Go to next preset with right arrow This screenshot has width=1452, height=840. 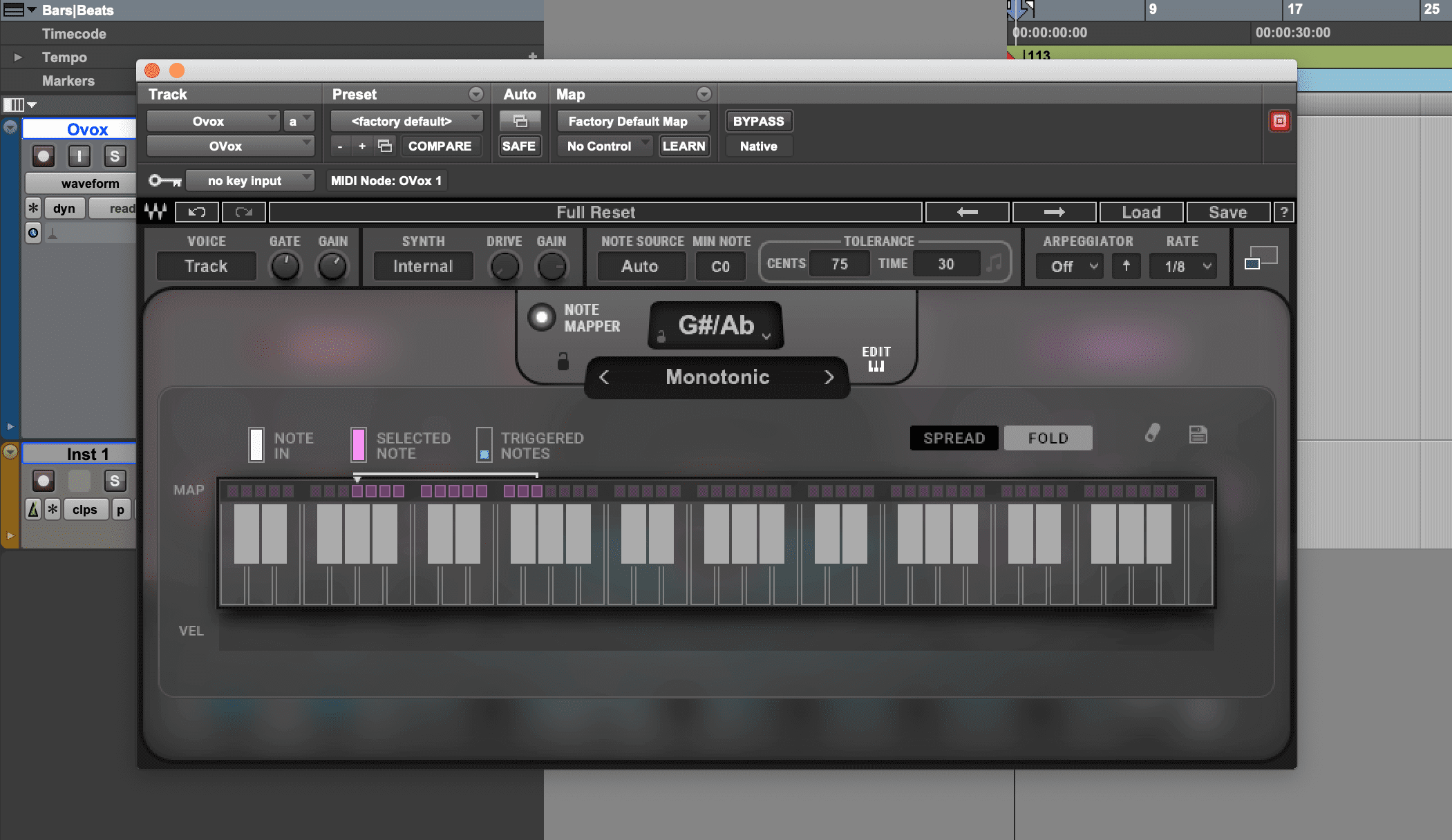tap(1054, 212)
